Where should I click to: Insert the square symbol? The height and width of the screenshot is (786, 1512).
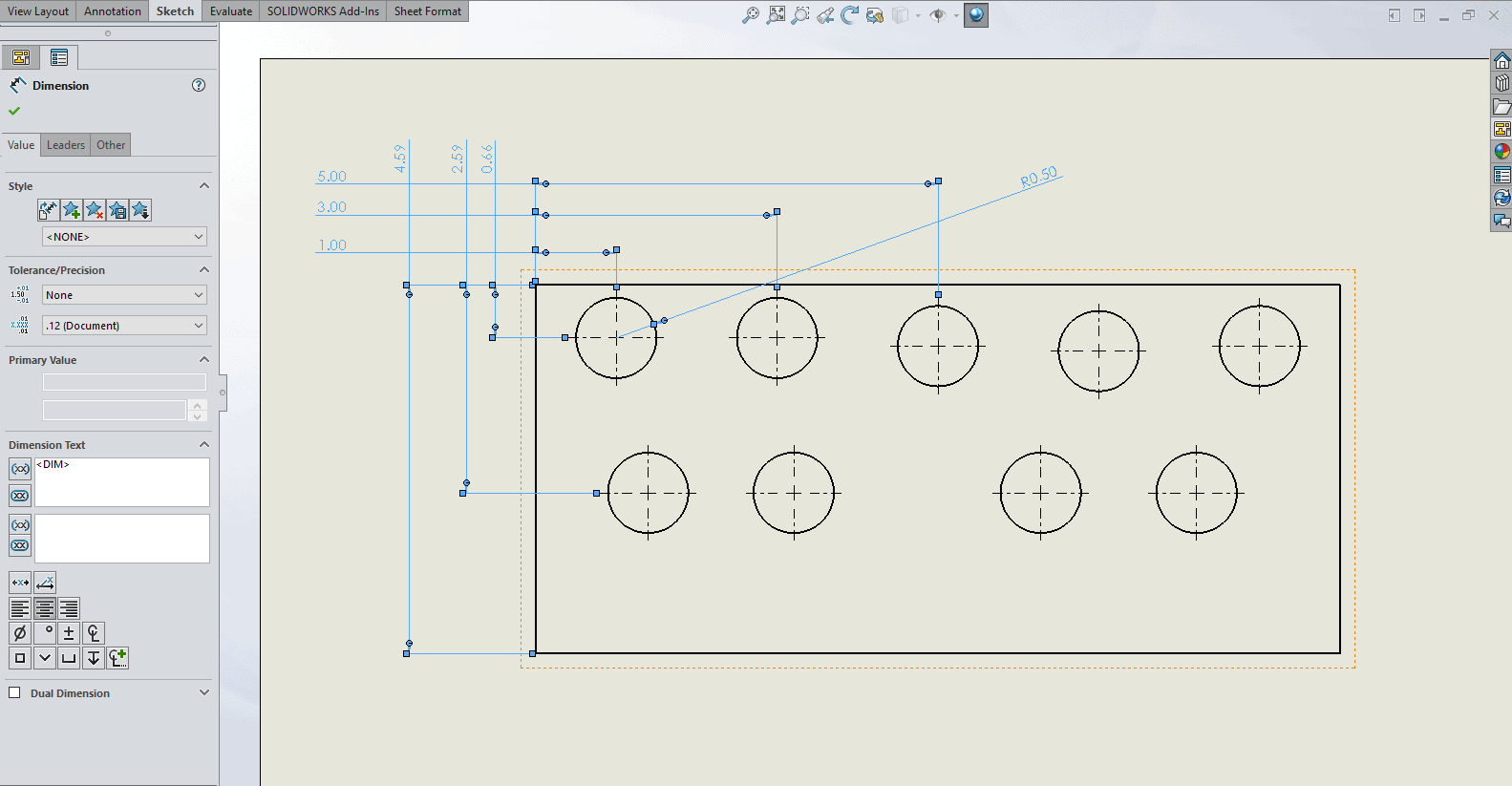(20, 658)
